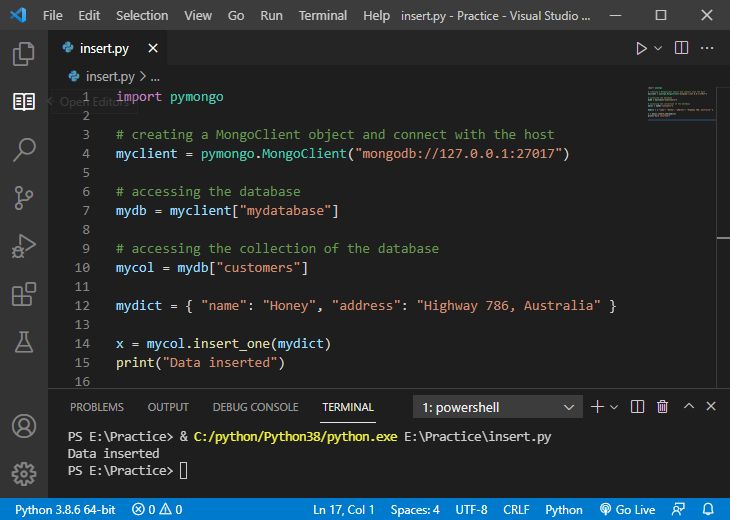Close the terminal panel
The height and width of the screenshot is (520, 730).
tap(710, 406)
